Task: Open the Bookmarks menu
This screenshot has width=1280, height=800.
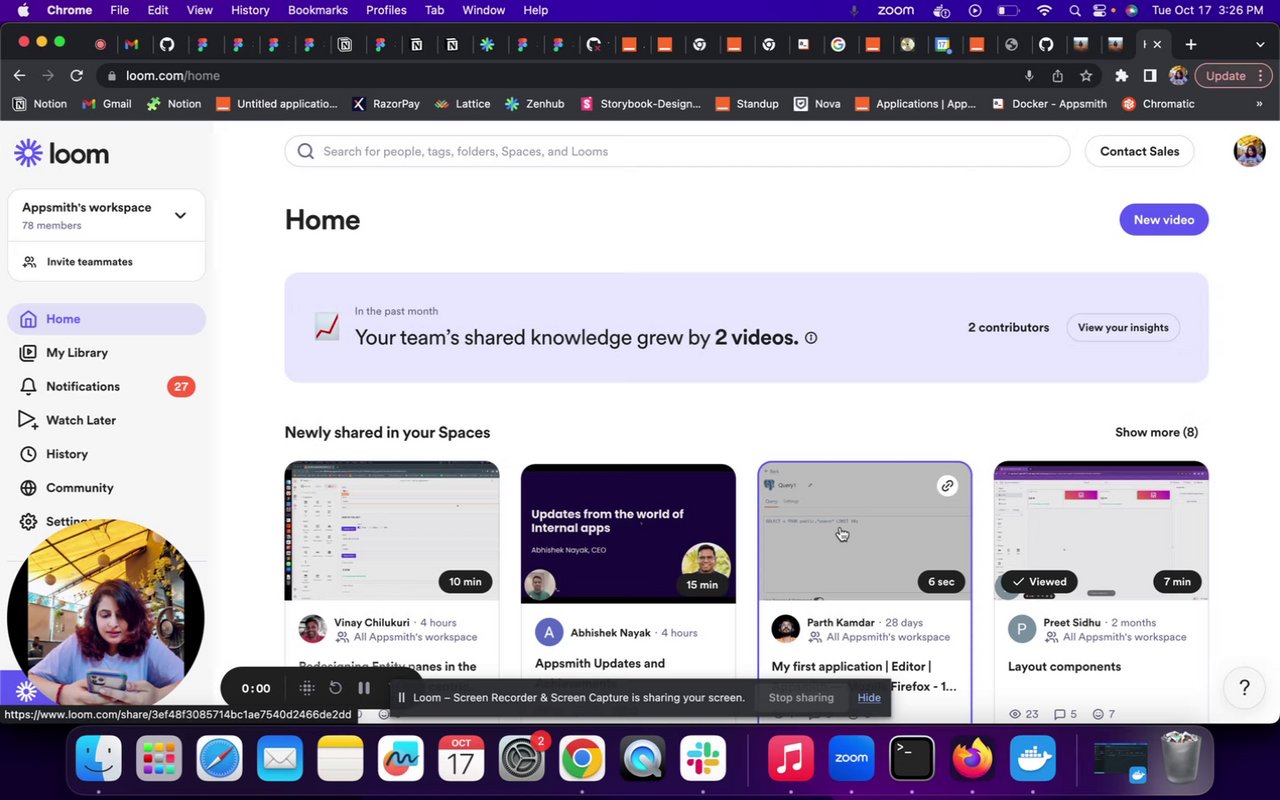Action: point(318,10)
